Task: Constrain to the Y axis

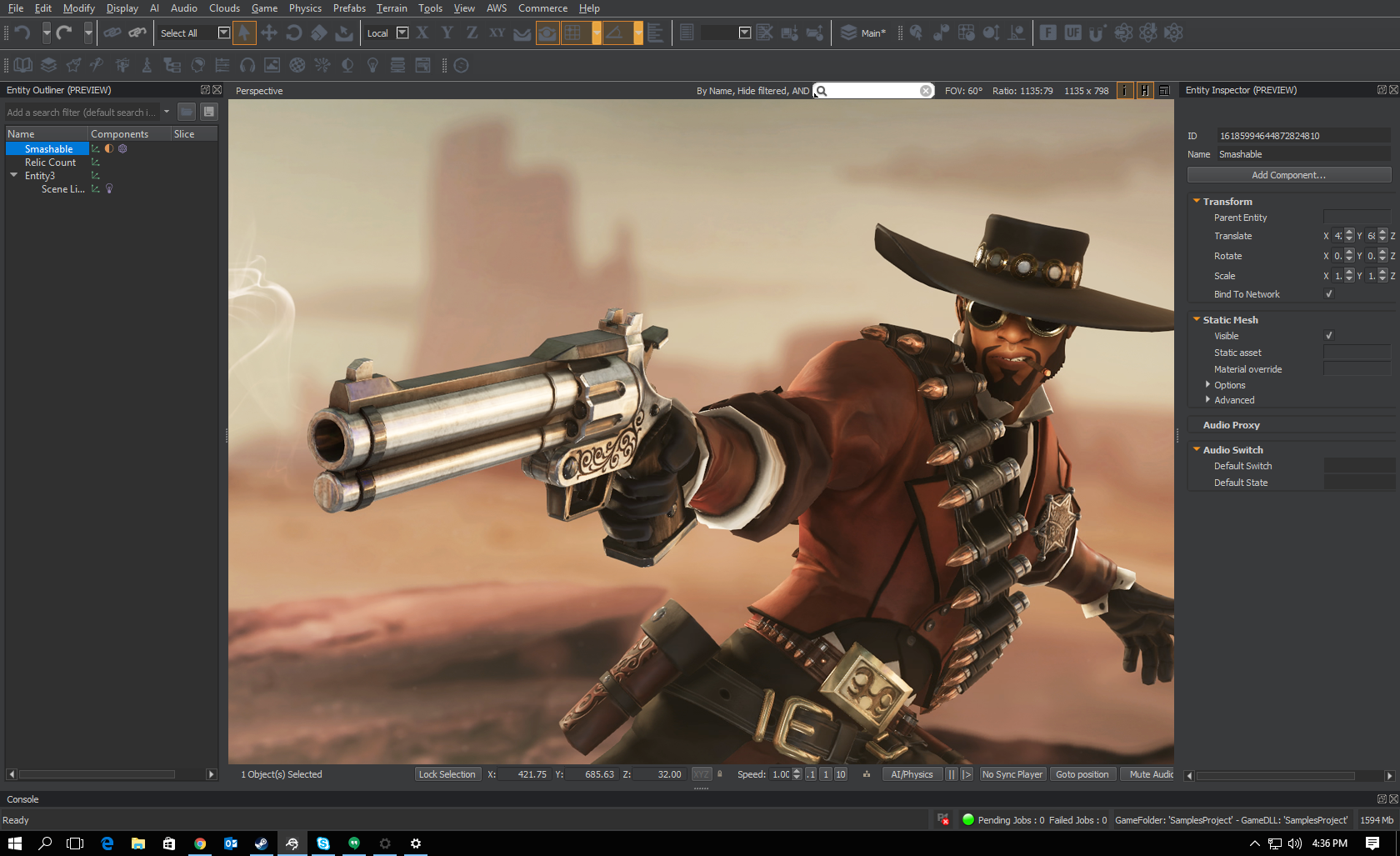Action: pos(447,33)
